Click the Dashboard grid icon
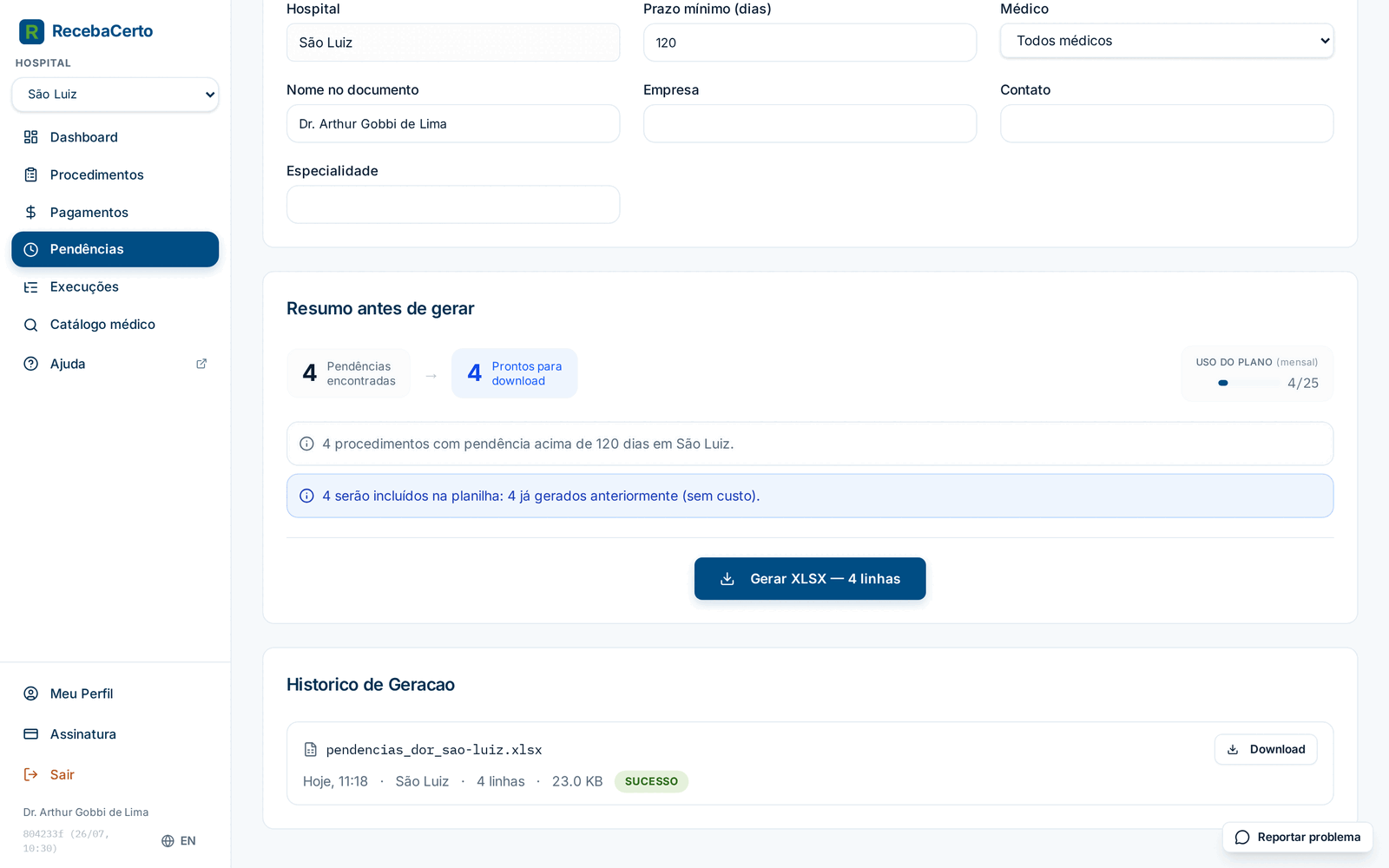The image size is (1389, 868). point(31,137)
